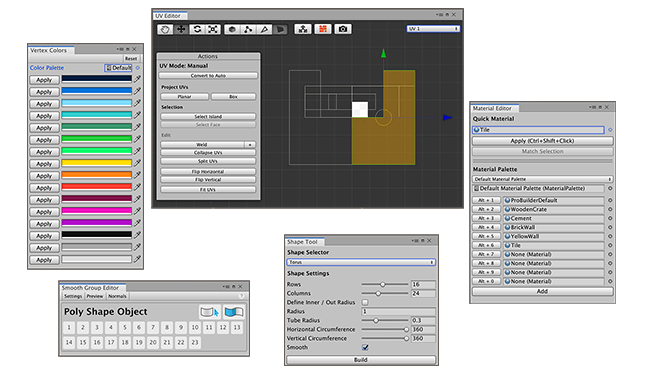Open the Shape Tool window options menu
The height and width of the screenshot is (378, 647).
click(416, 240)
